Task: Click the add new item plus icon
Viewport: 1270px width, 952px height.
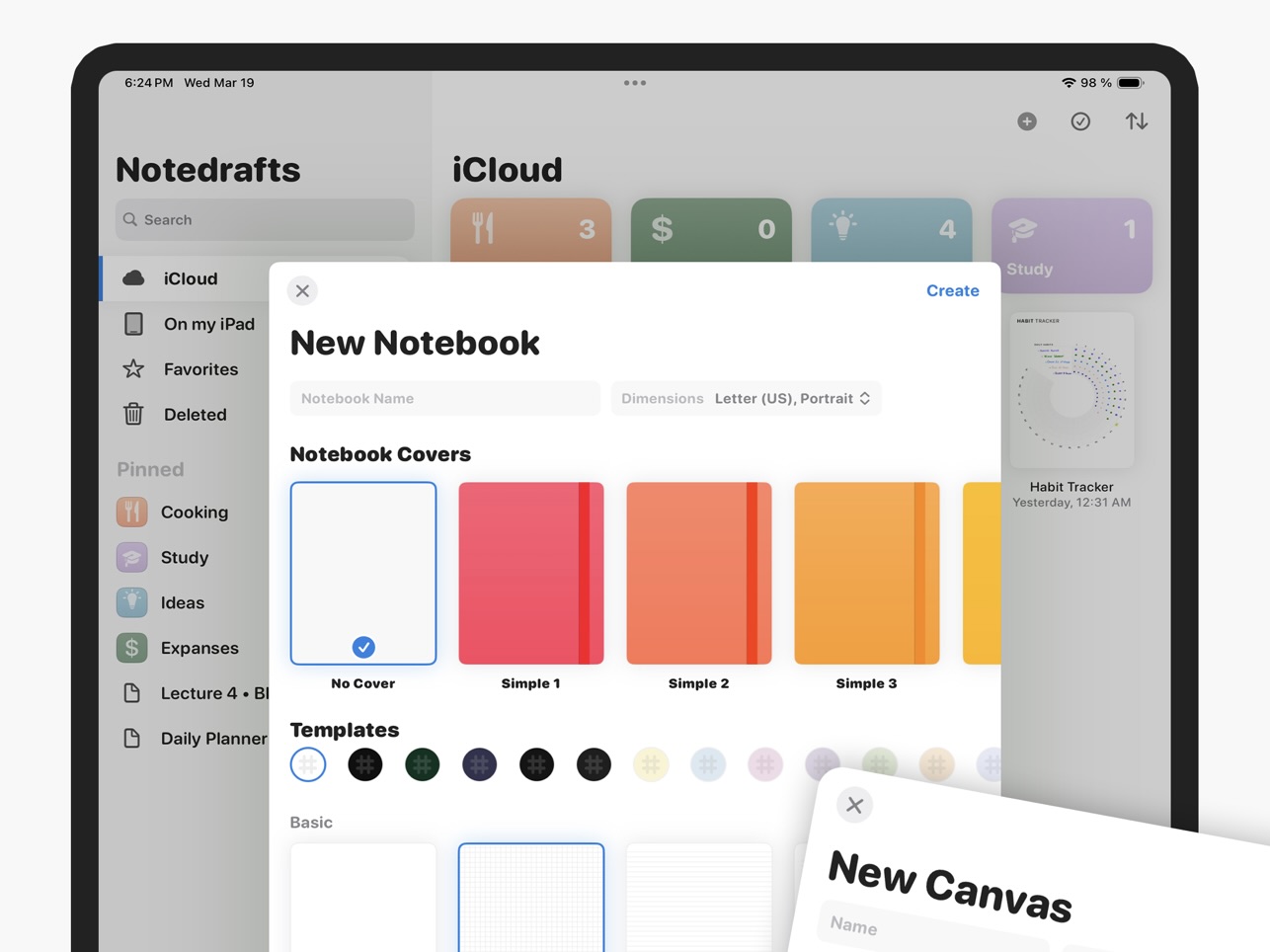Action: click(1027, 121)
